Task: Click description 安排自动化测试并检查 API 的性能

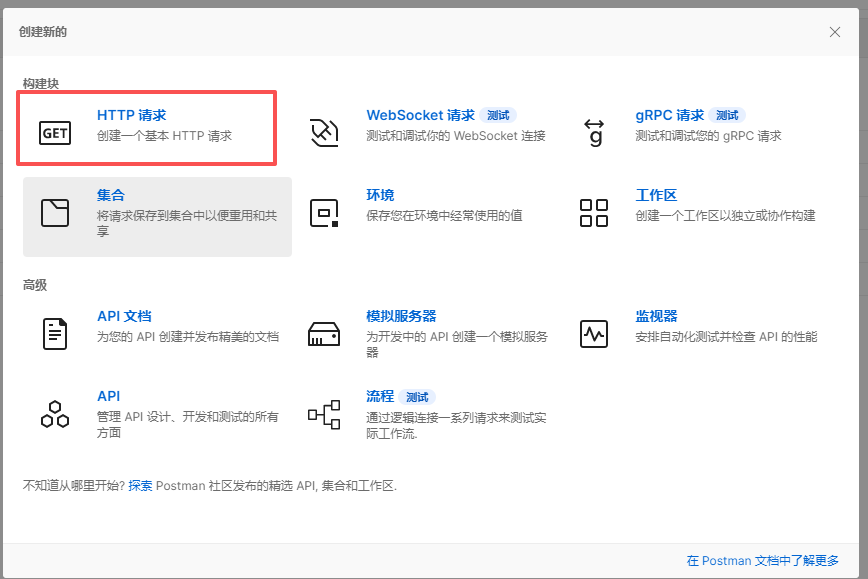Action: point(726,337)
